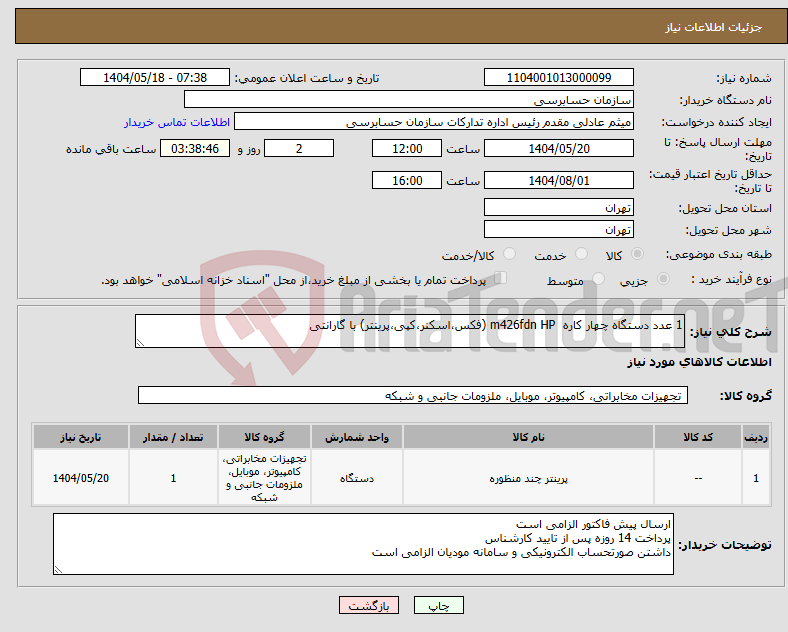Click the 12:00 deadline time field
Viewport: 788px width, 632px height.
pyautogui.click(x=407, y=148)
